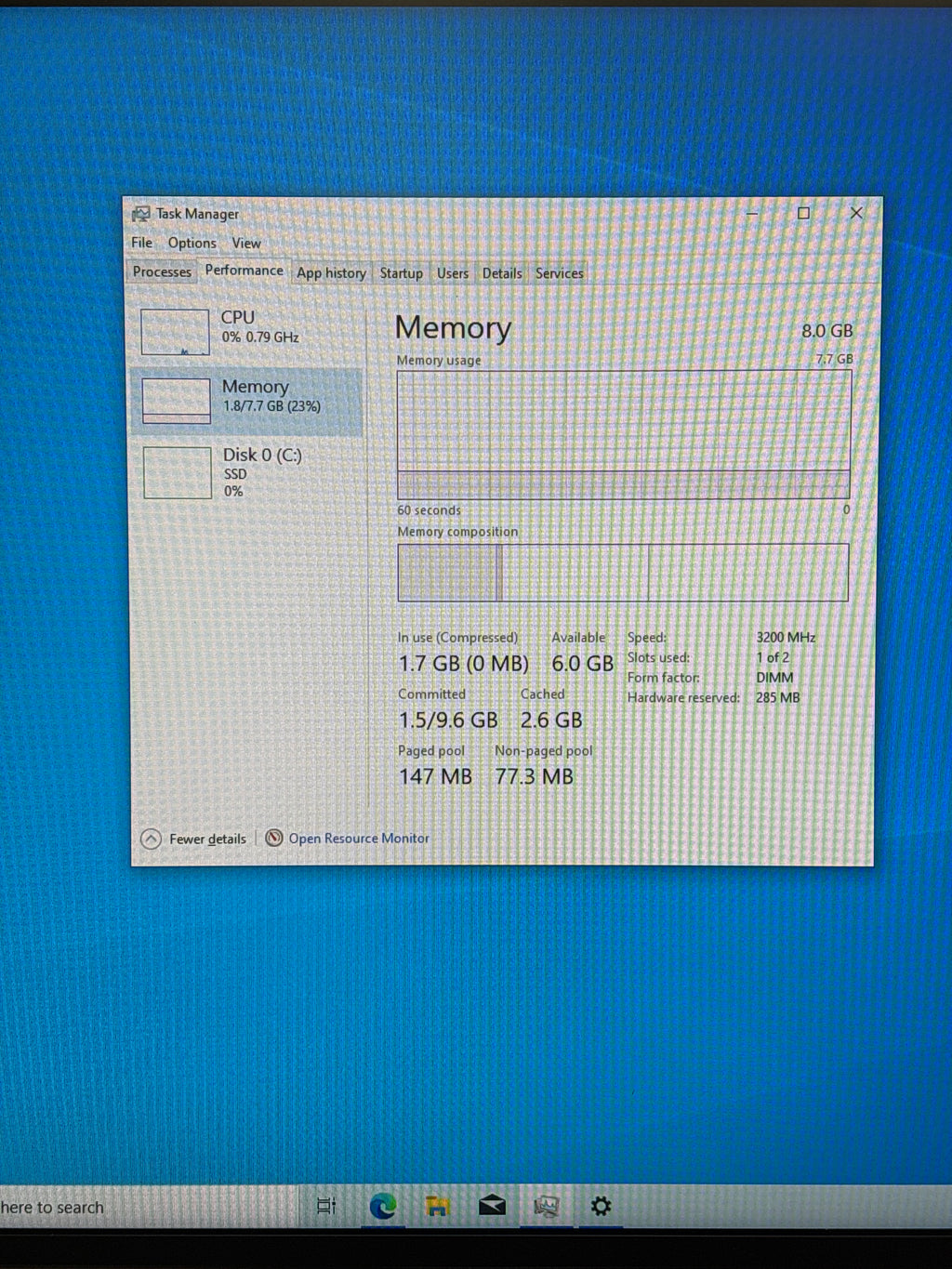Viewport: 952px width, 1269px height.
Task: Go to the Users tab
Action: pos(453,272)
